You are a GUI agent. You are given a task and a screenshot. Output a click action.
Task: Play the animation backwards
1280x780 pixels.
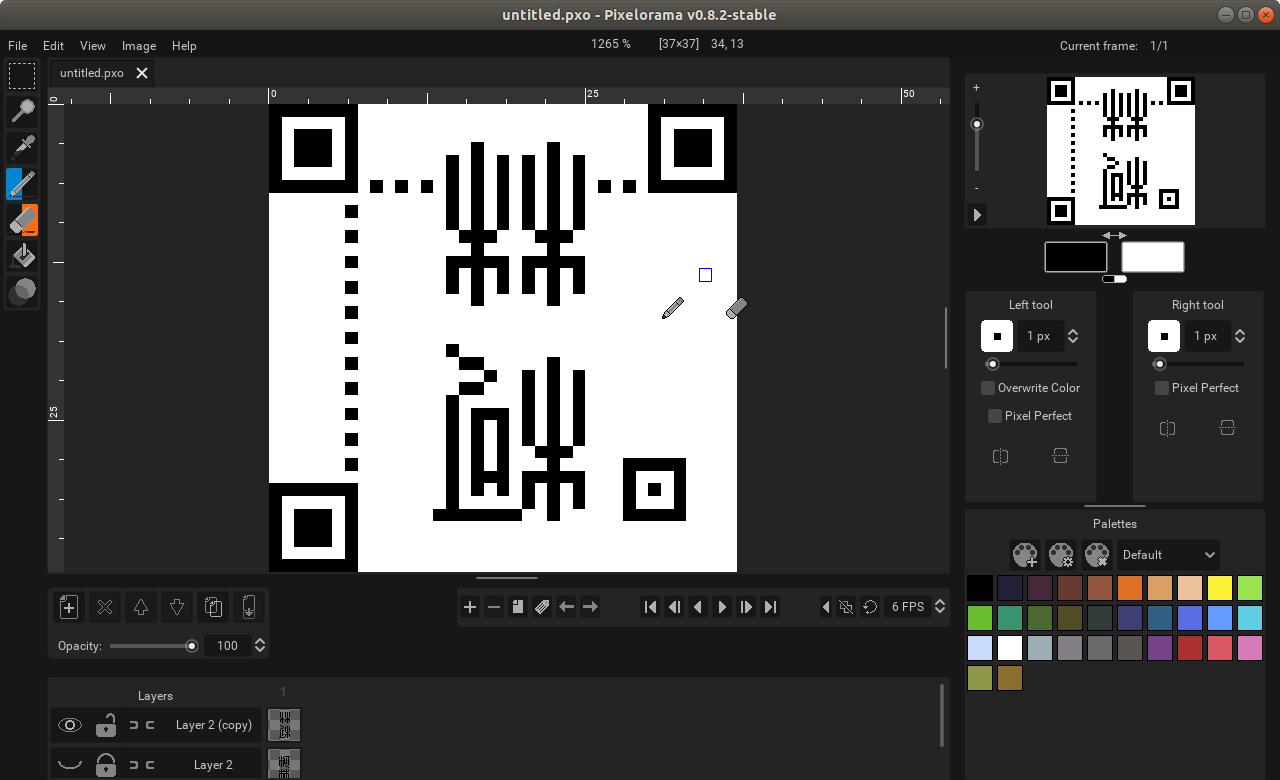[698, 607]
